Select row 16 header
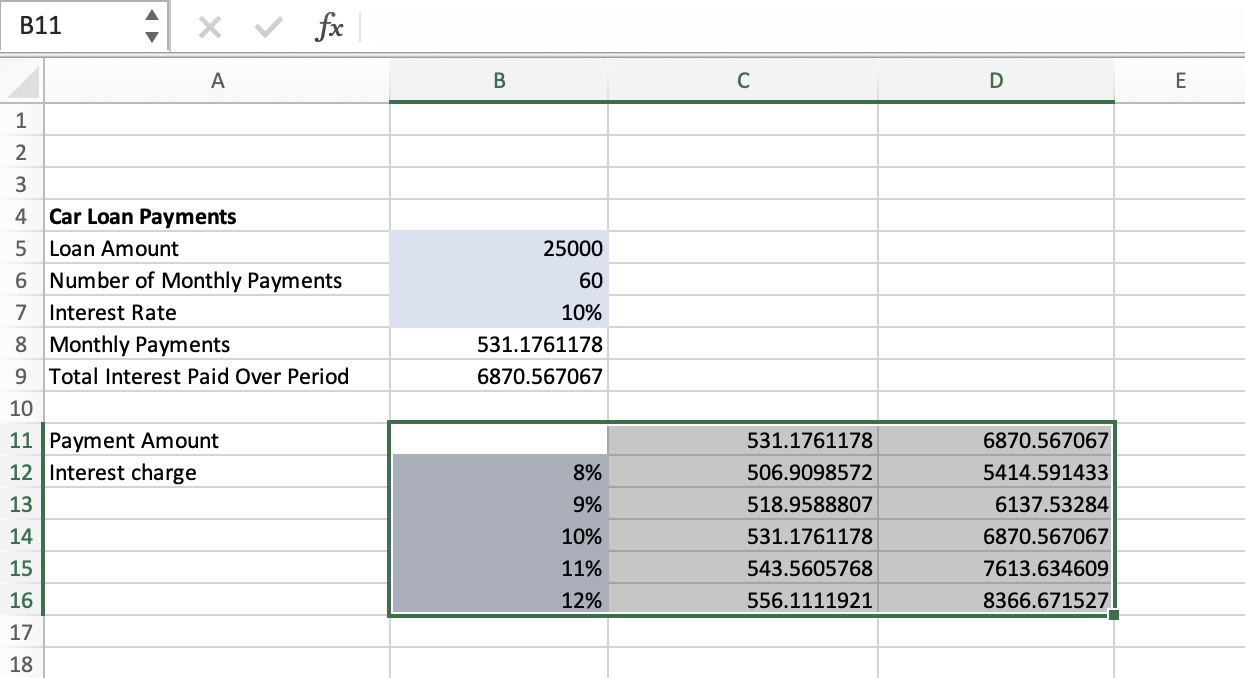 tap(21, 600)
